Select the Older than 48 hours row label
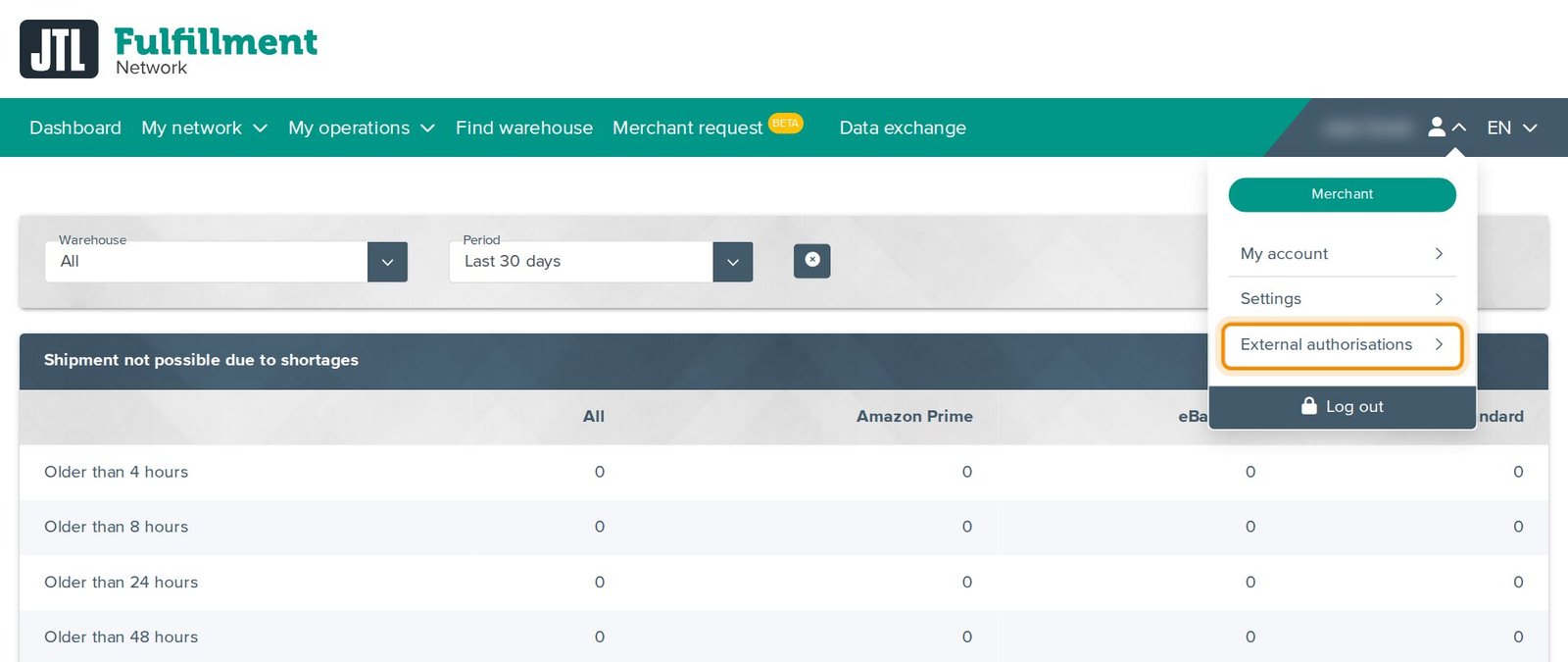Screen dimensions: 1568x662 coord(122,637)
